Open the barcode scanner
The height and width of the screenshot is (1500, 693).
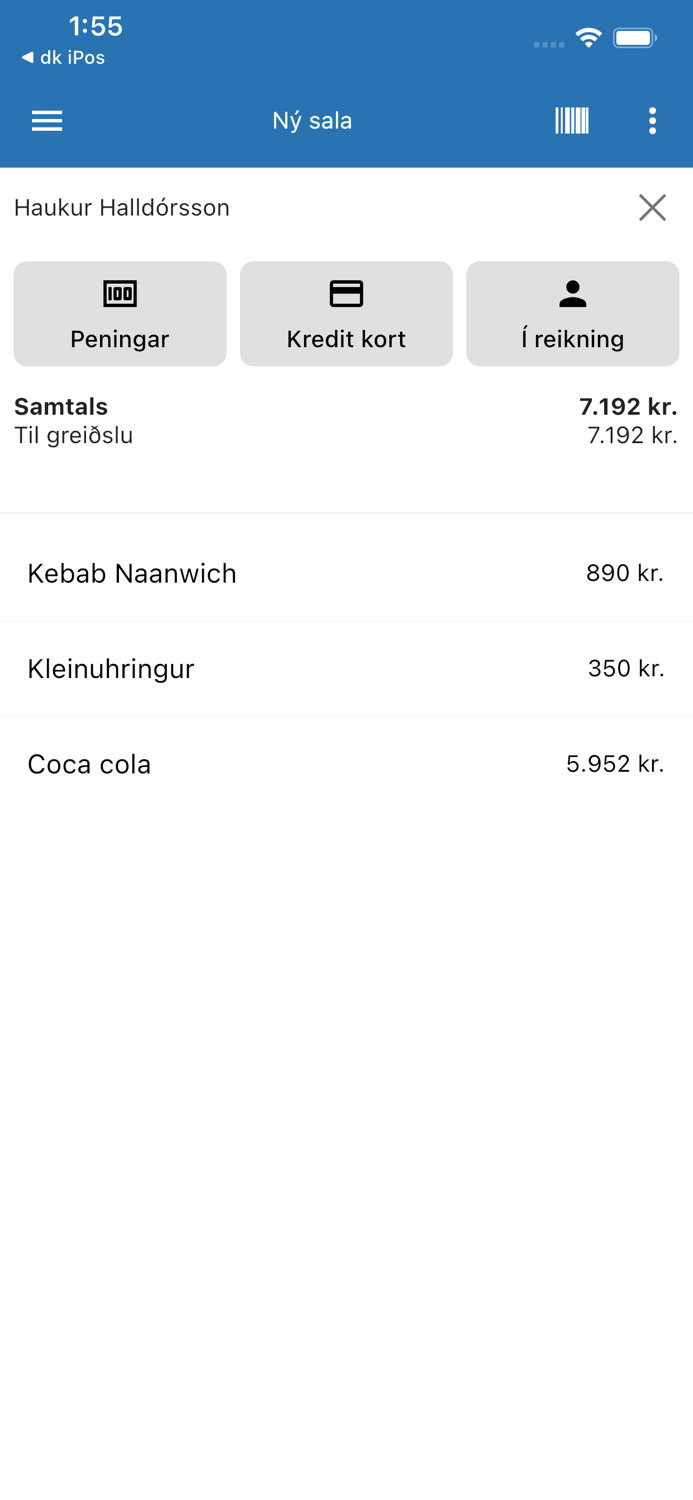pyautogui.click(x=571, y=120)
